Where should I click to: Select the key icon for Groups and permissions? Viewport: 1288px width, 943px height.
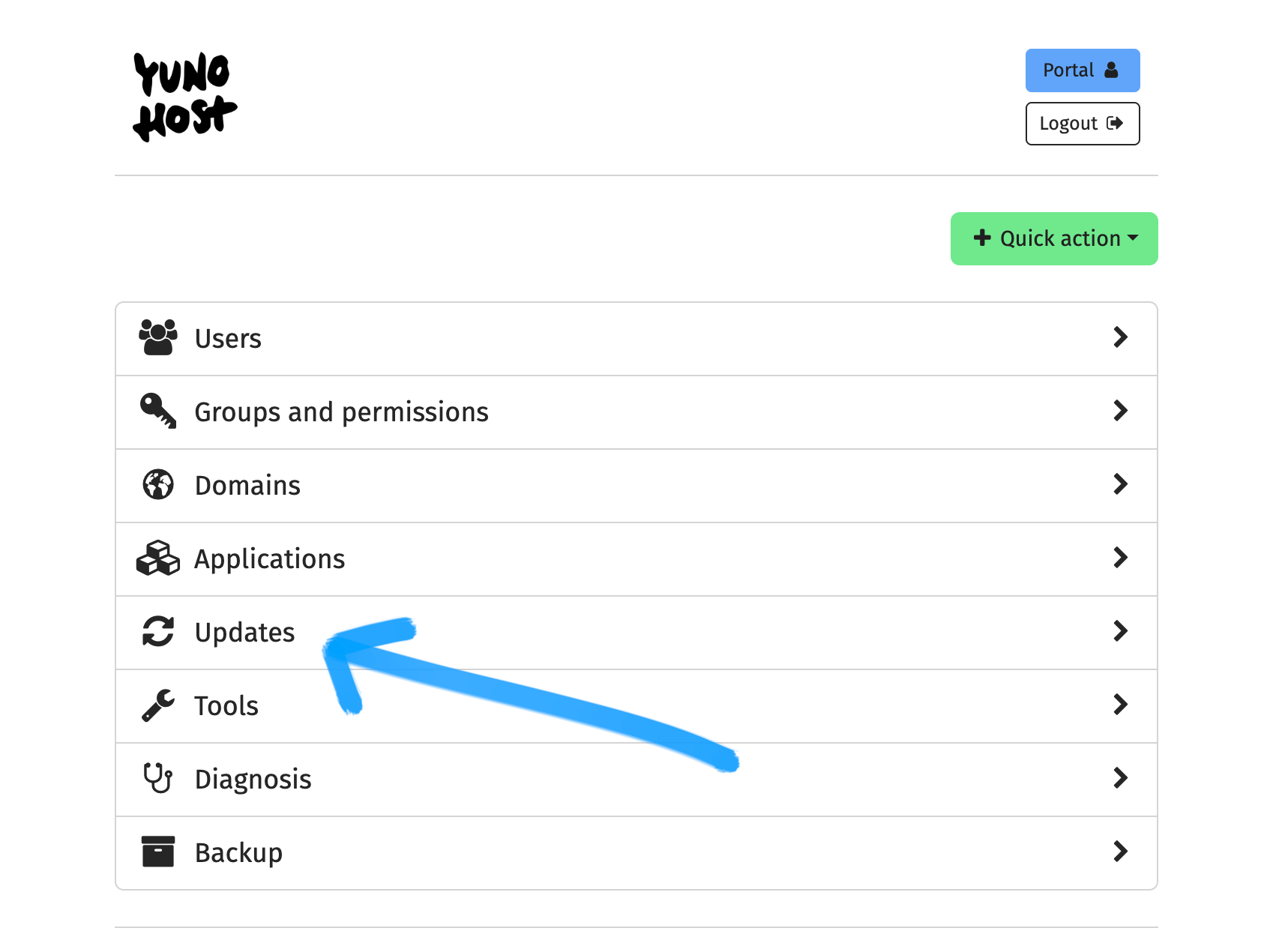pyautogui.click(x=157, y=411)
